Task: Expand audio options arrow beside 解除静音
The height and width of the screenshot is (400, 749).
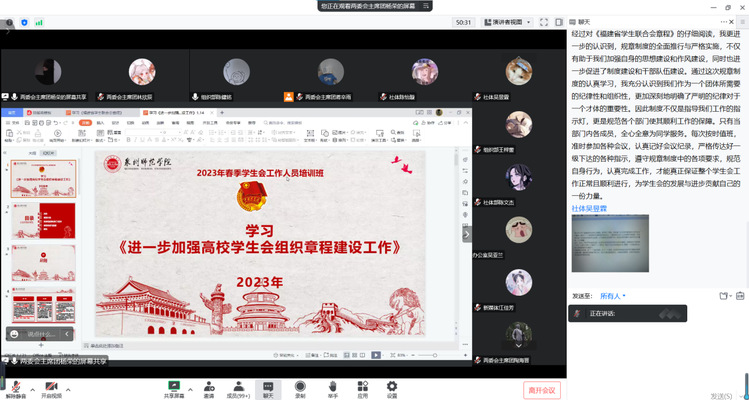Action: (31, 384)
